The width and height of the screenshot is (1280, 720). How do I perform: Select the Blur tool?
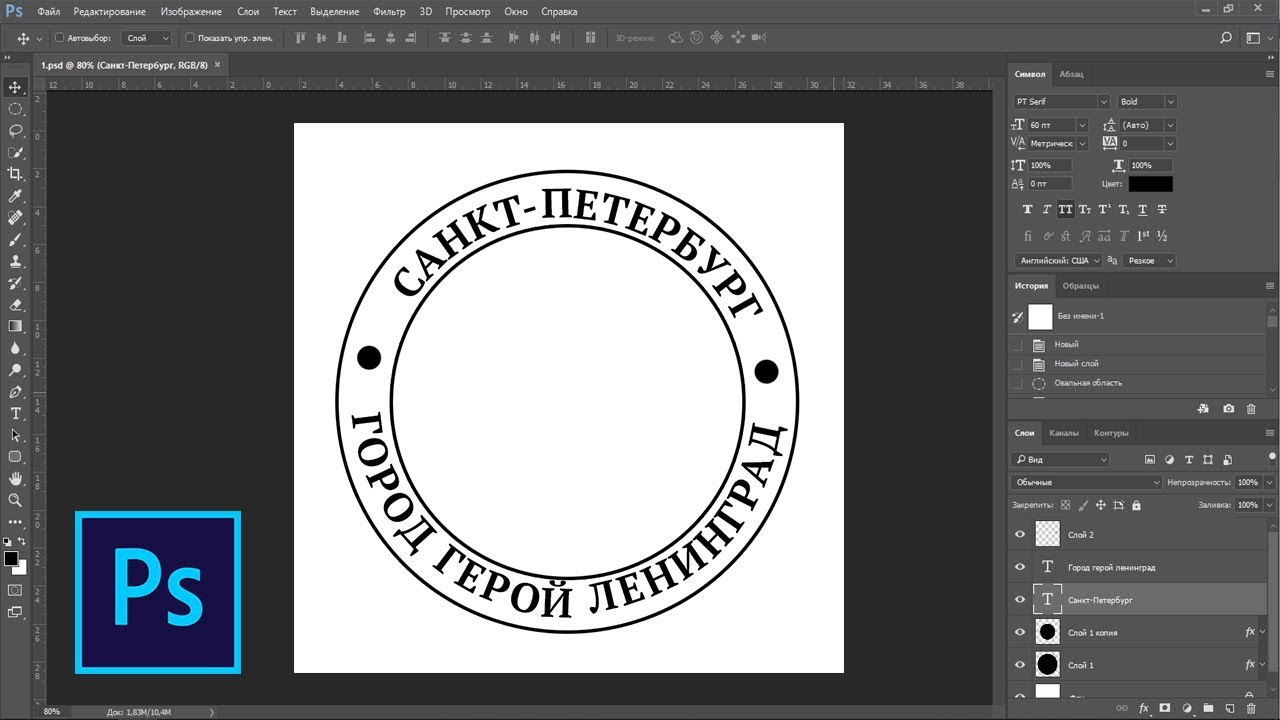[15, 348]
